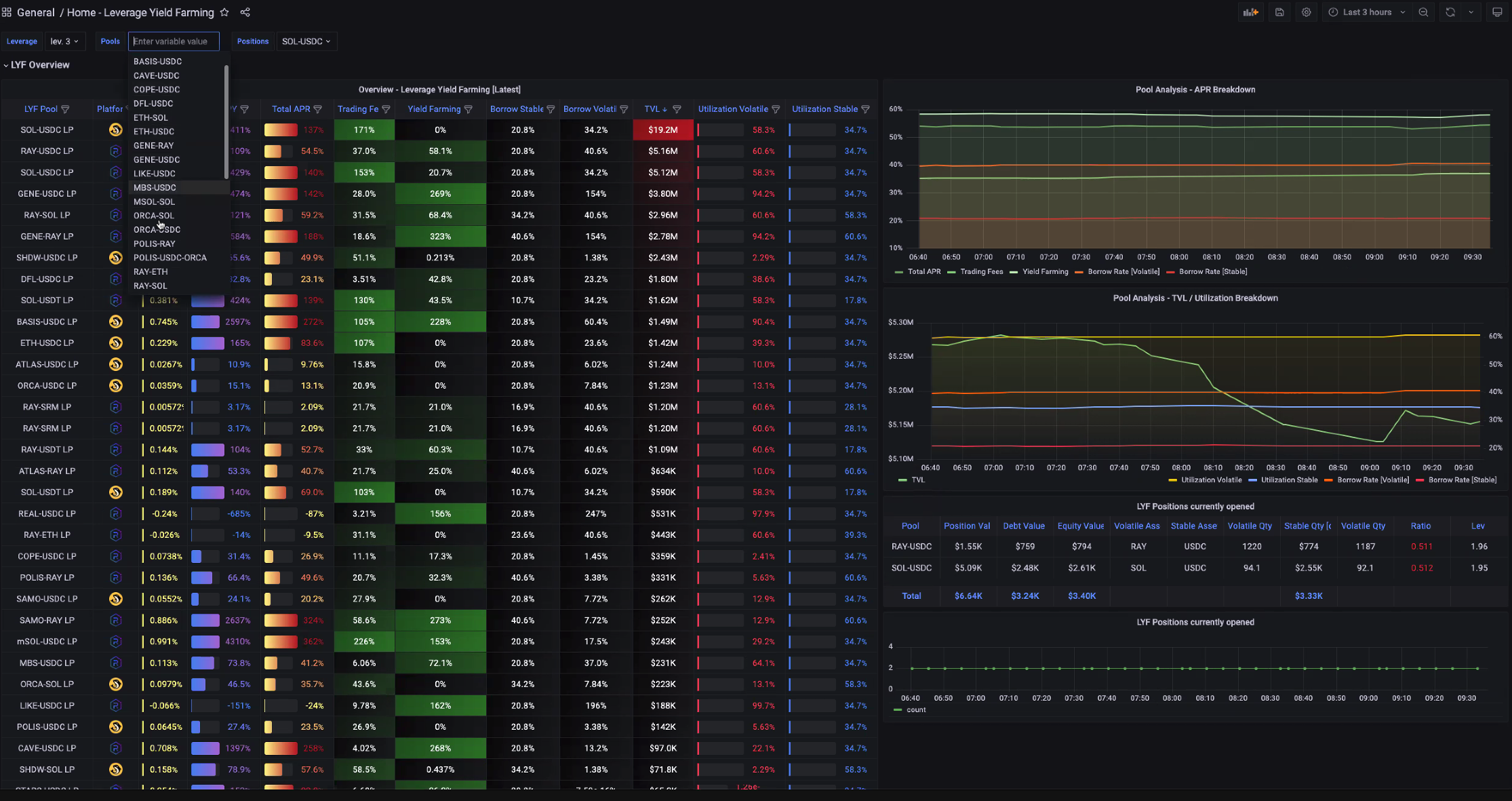Screen dimensions: 1512x801
Task: Sort by TVL column header
Action: click(652, 109)
